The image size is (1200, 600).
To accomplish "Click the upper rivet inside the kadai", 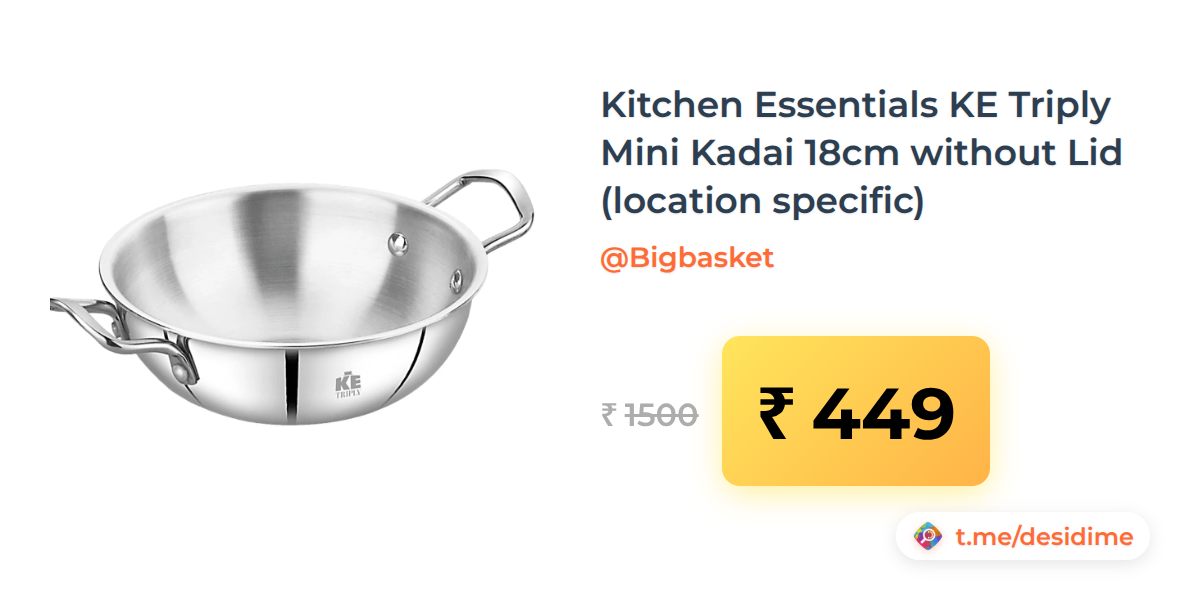I will coord(398,241).
